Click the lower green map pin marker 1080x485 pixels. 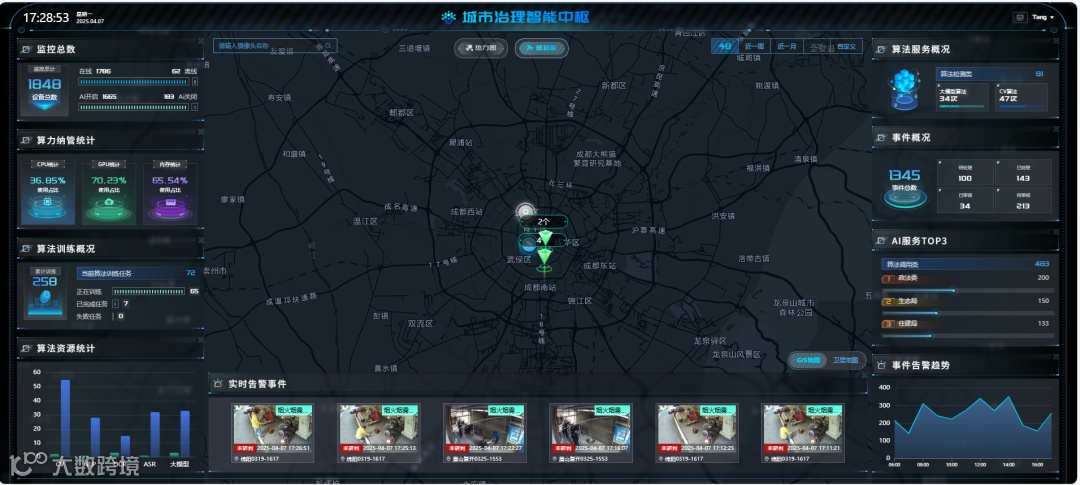[545, 260]
